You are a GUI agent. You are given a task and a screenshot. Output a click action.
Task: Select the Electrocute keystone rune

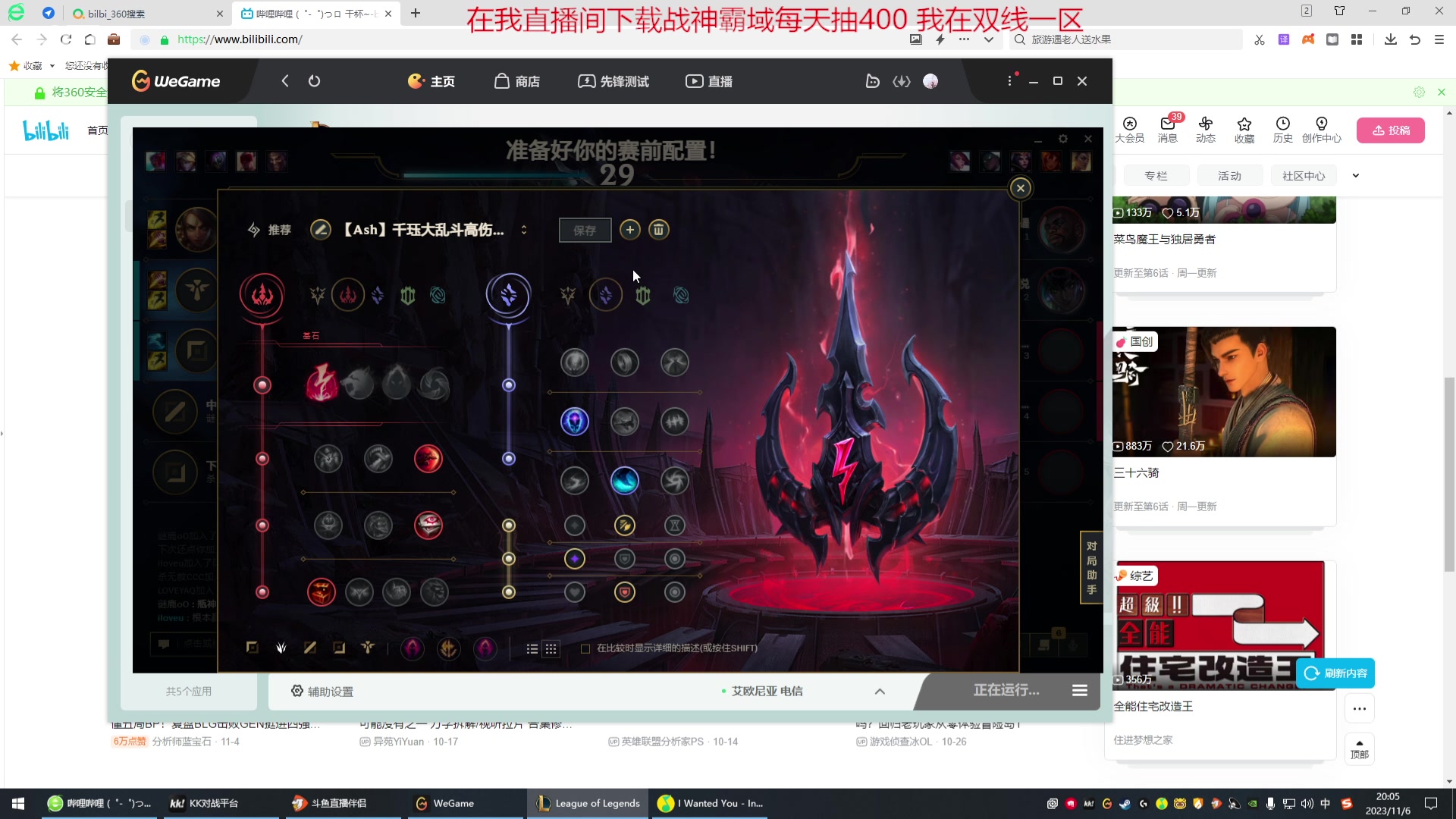pyautogui.click(x=322, y=383)
